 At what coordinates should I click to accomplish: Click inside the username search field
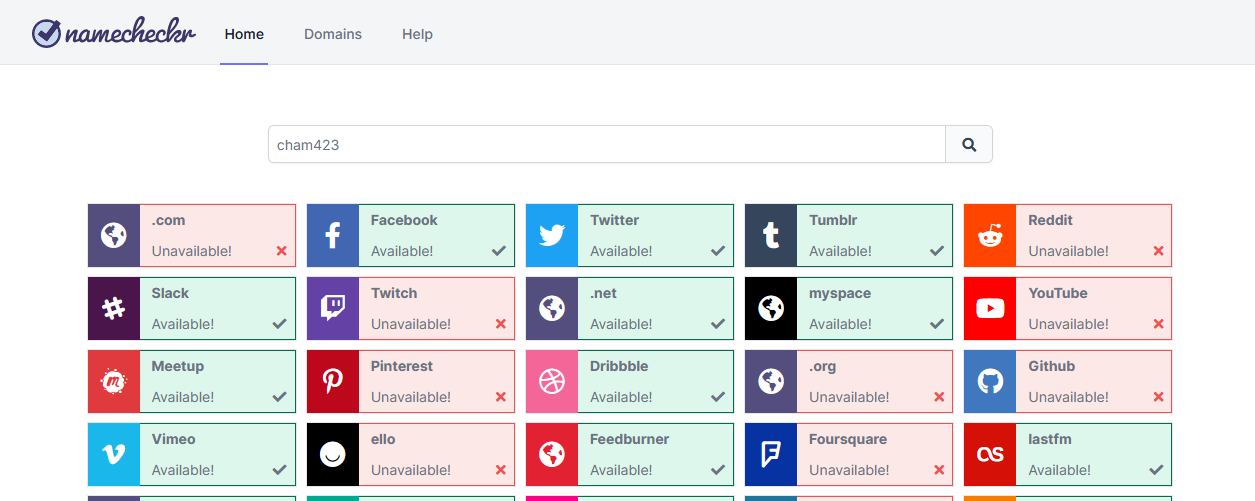[x=606, y=145]
